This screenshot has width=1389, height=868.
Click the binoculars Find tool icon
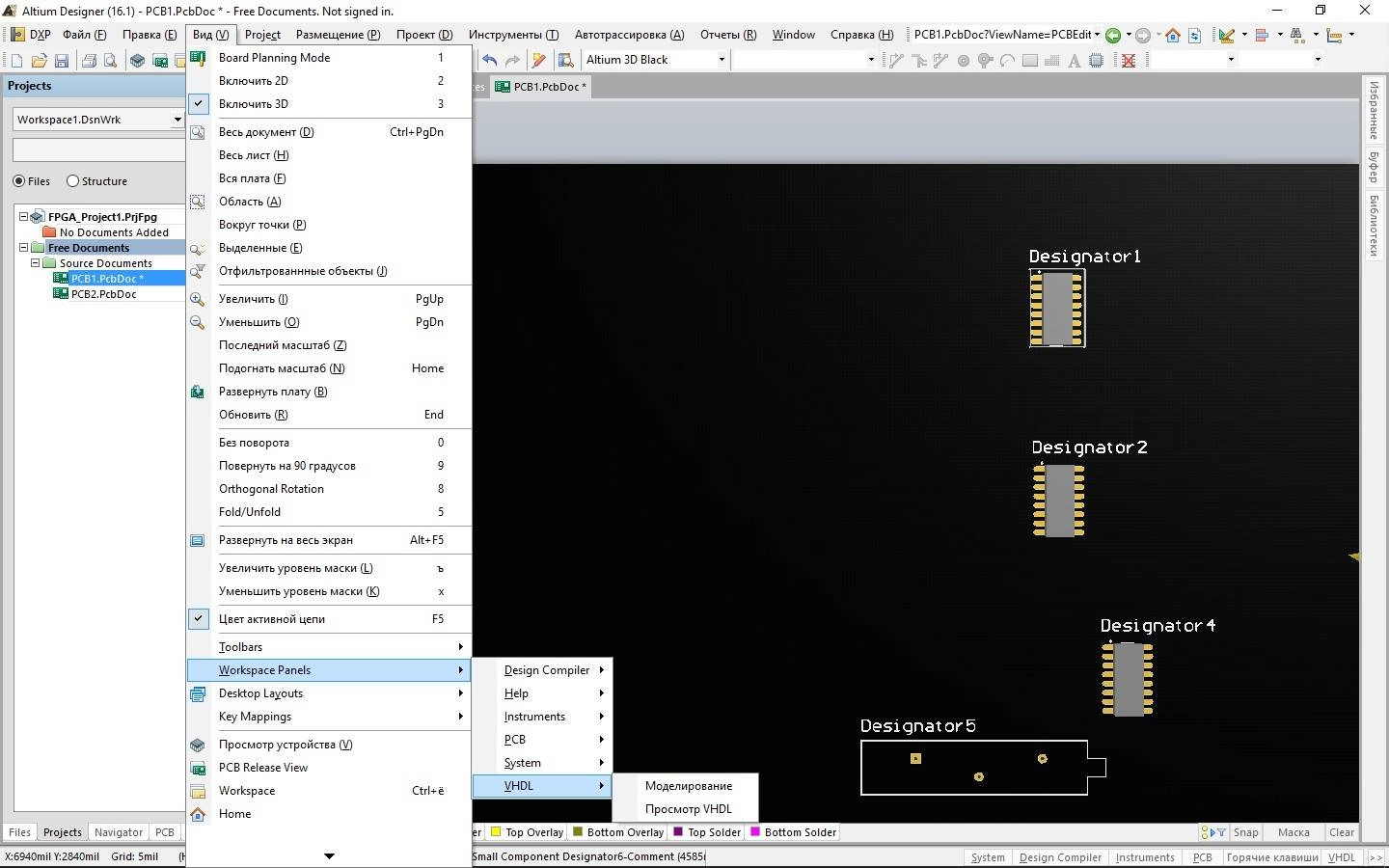1296,35
